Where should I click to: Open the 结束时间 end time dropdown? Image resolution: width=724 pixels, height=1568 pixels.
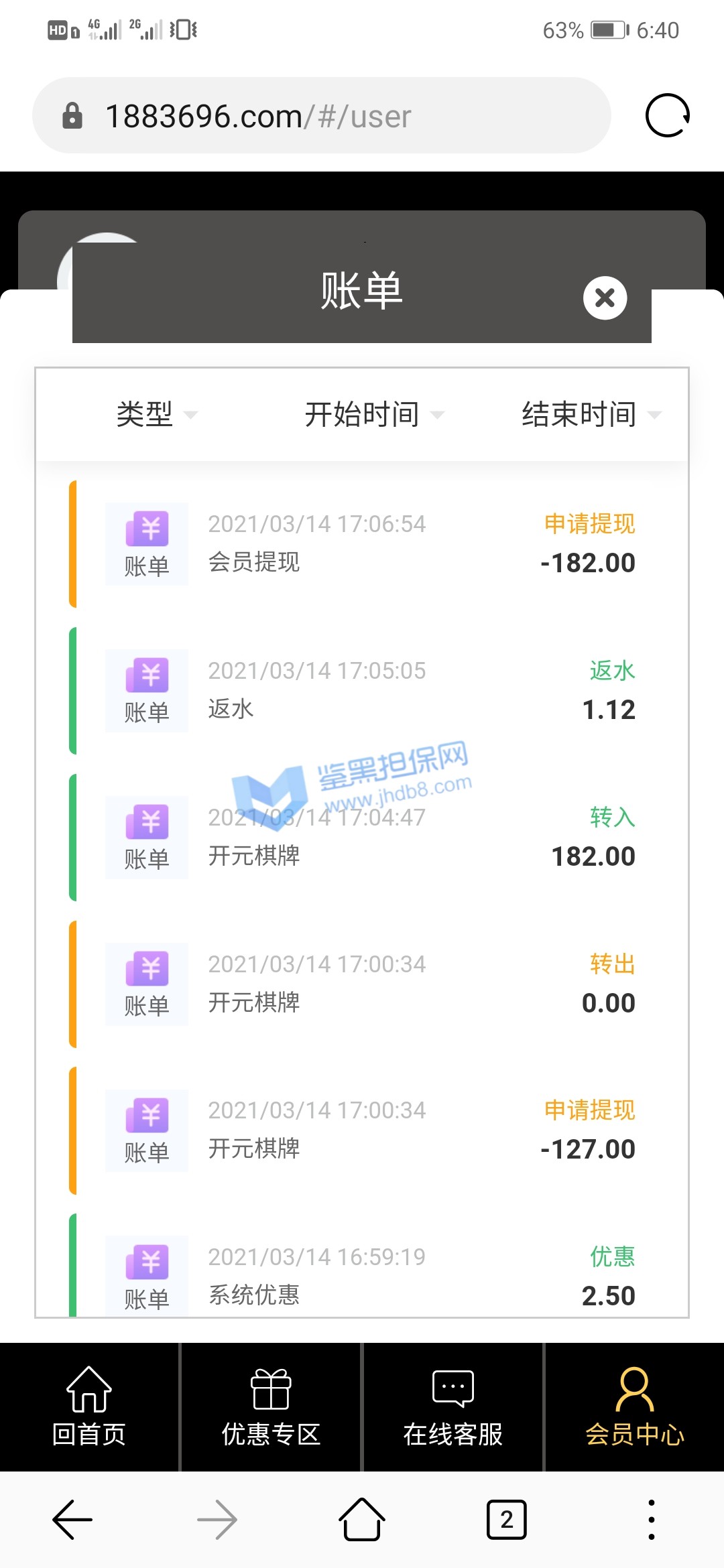click(590, 414)
